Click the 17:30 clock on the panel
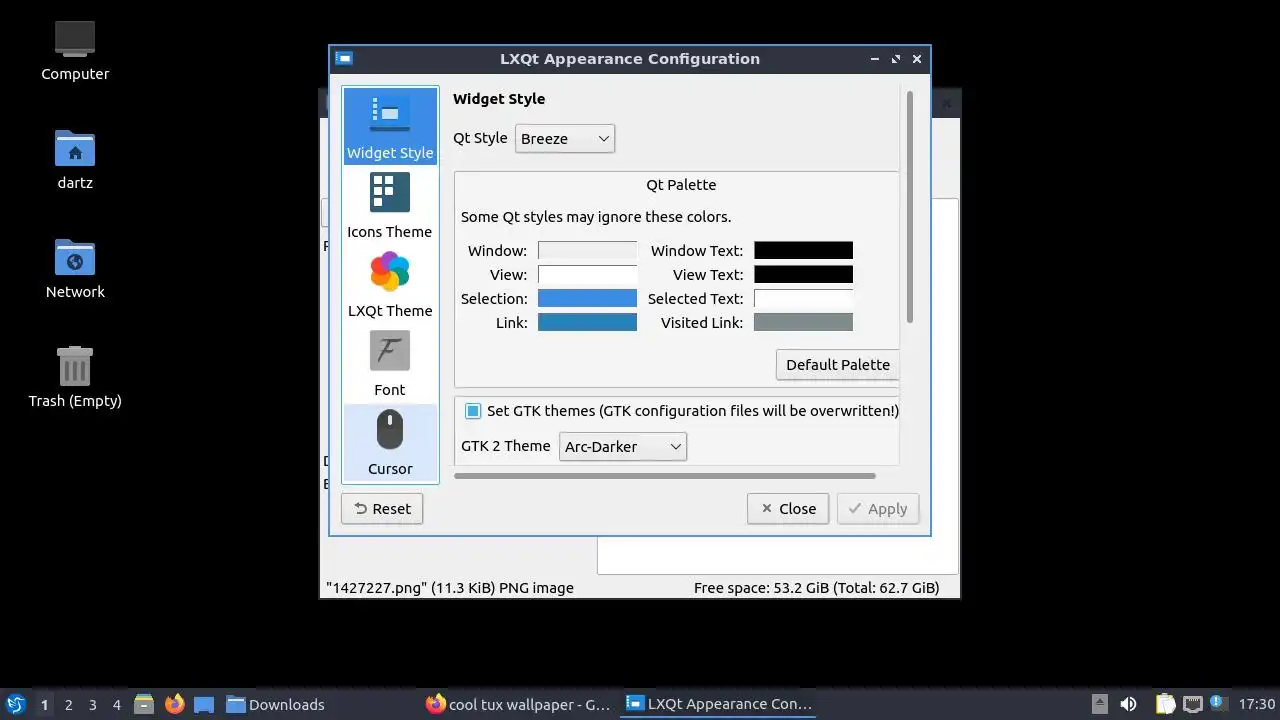The width and height of the screenshot is (1280, 720). point(1257,704)
